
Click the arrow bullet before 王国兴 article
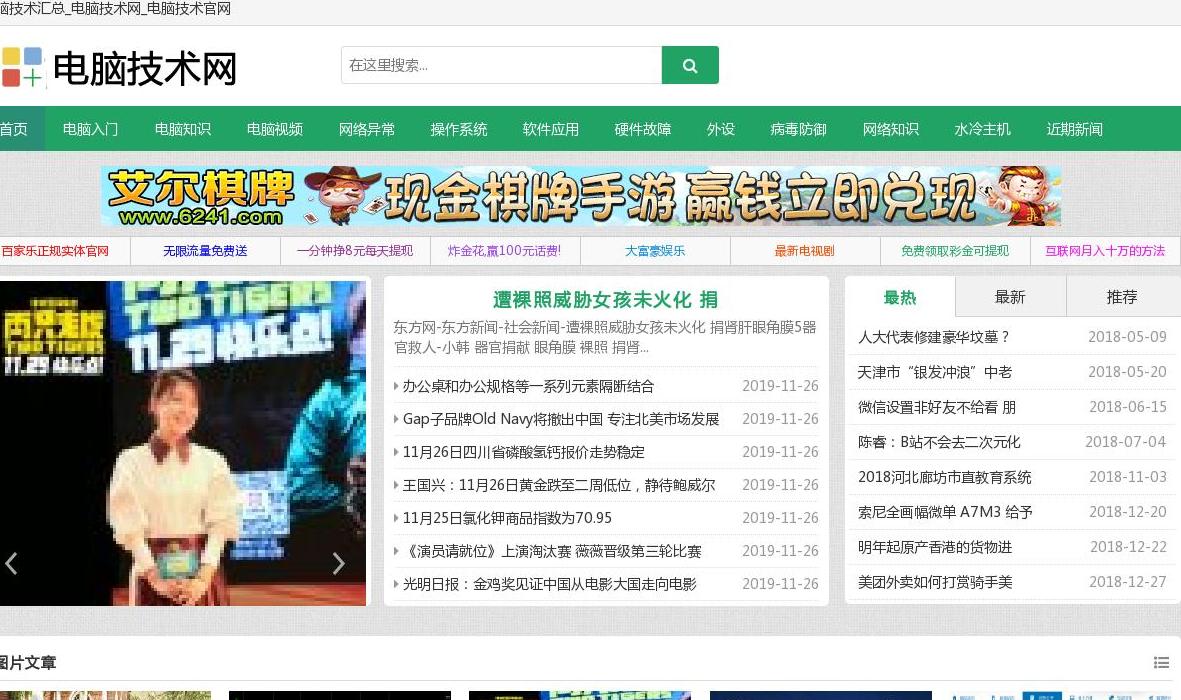[396, 485]
